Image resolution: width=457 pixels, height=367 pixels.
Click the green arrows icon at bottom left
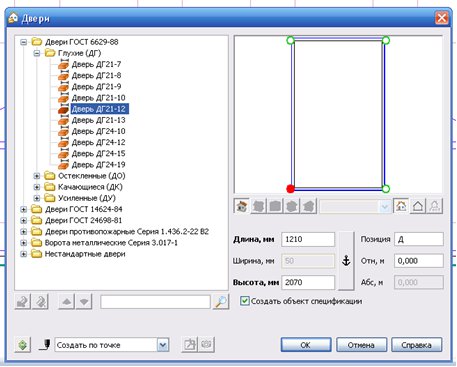coord(22,345)
